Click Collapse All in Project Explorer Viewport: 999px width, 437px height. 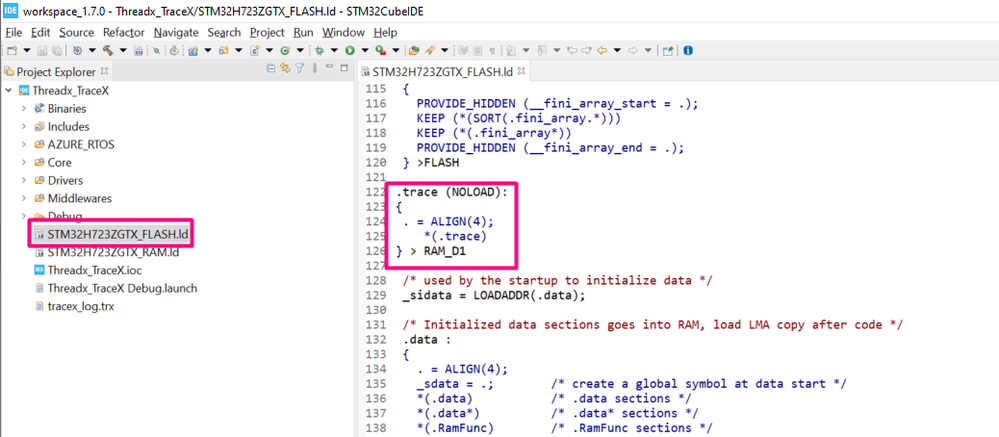pos(271,68)
